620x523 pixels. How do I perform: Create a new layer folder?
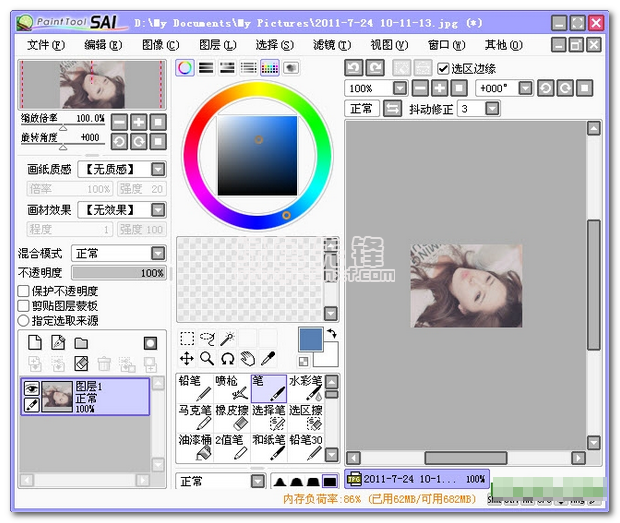point(81,343)
